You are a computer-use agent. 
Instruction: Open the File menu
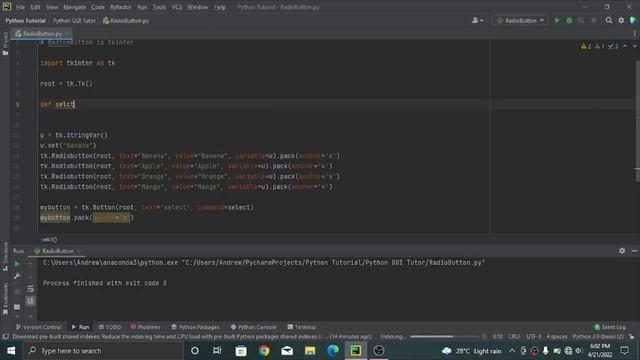(20, 7)
